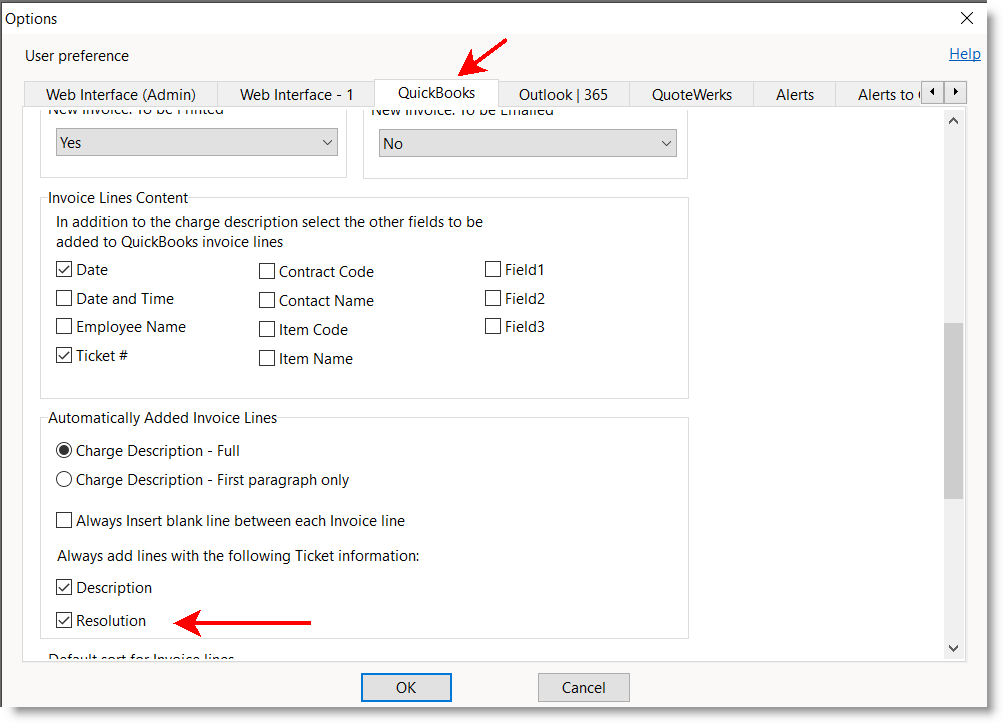This screenshot has height=723, width=1003.
Task: Open the New Invoice To be Printed dropdown
Action: tap(196, 143)
